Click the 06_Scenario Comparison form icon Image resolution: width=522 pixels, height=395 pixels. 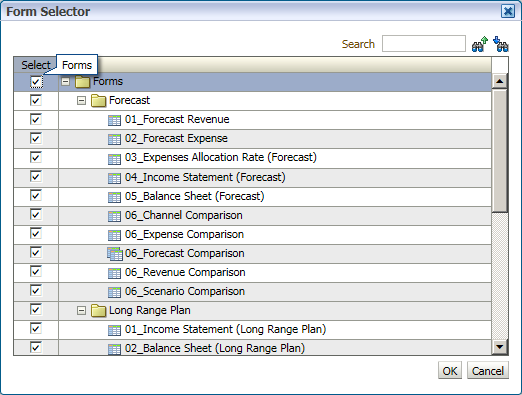click(x=114, y=292)
